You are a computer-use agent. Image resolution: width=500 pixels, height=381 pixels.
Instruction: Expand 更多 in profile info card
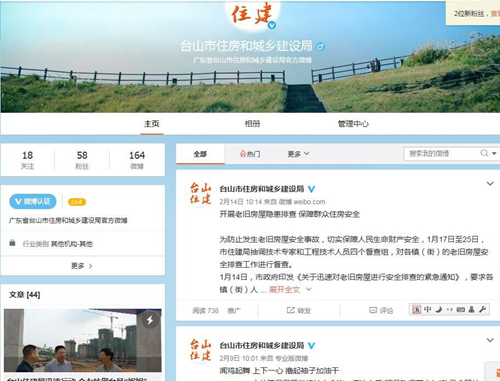click(x=82, y=266)
